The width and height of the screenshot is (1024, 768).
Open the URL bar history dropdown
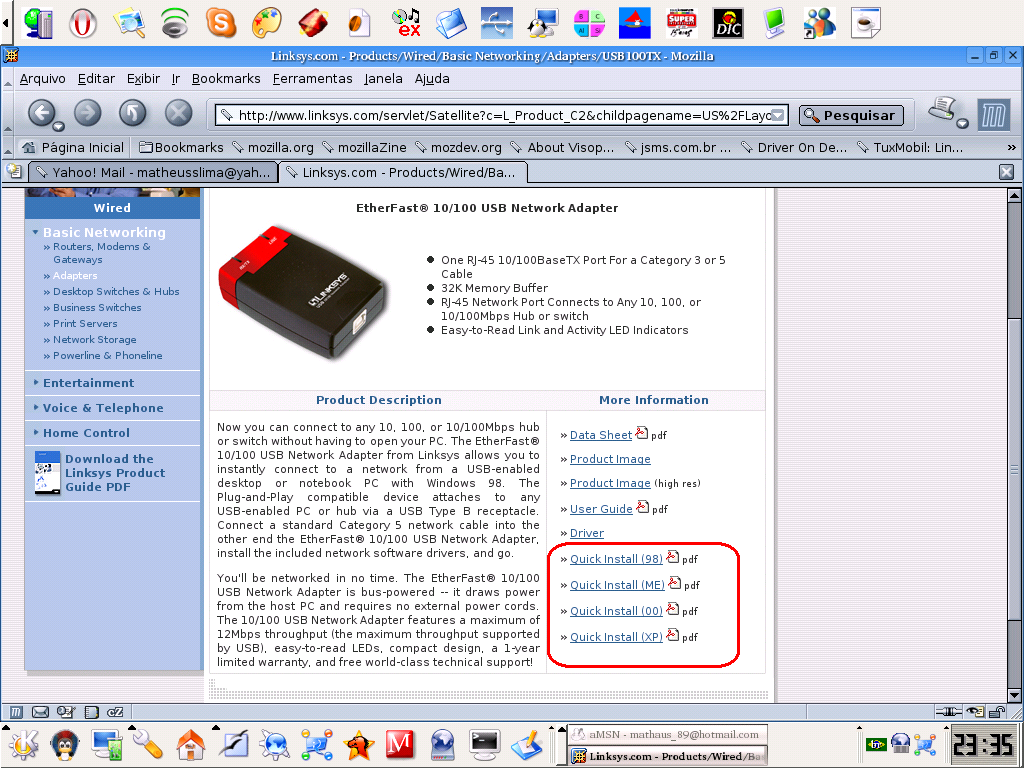[x=778, y=115]
